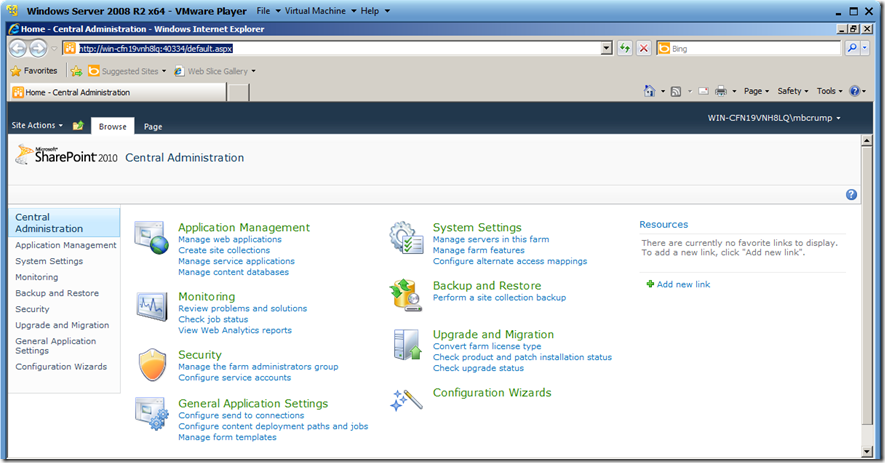Click the SharePoint help question mark icon

pyautogui.click(x=851, y=195)
